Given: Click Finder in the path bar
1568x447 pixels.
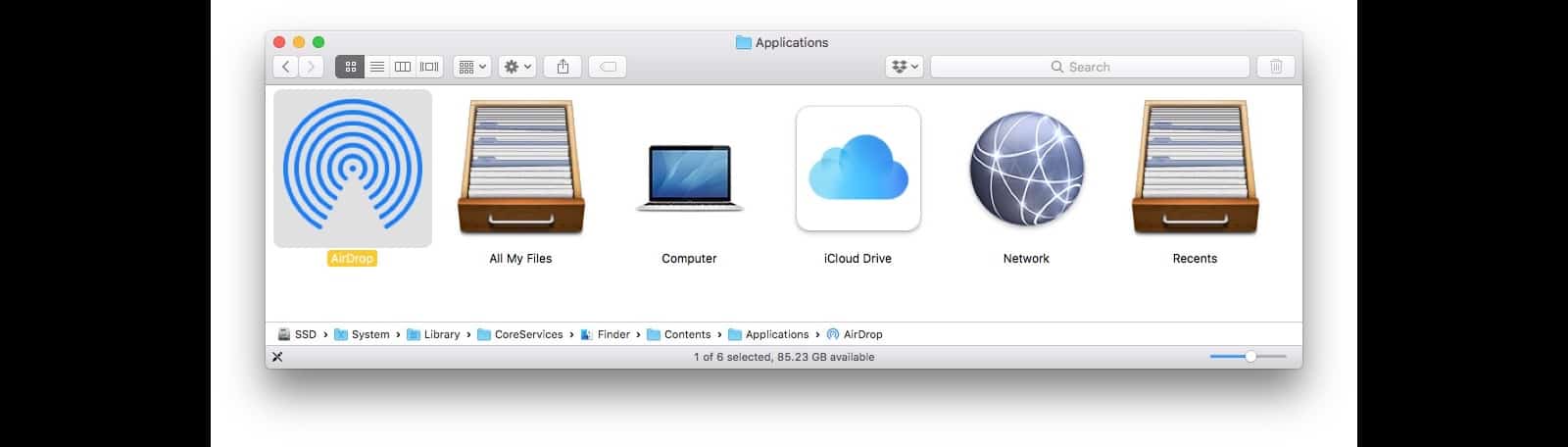Looking at the screenshot, I should click(x=605, y=334).
